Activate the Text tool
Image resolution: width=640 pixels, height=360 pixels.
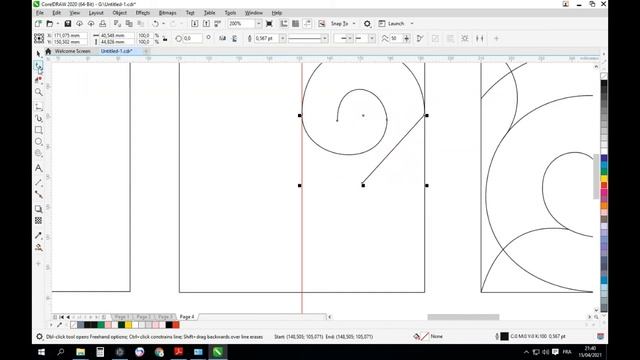[39, 168]
